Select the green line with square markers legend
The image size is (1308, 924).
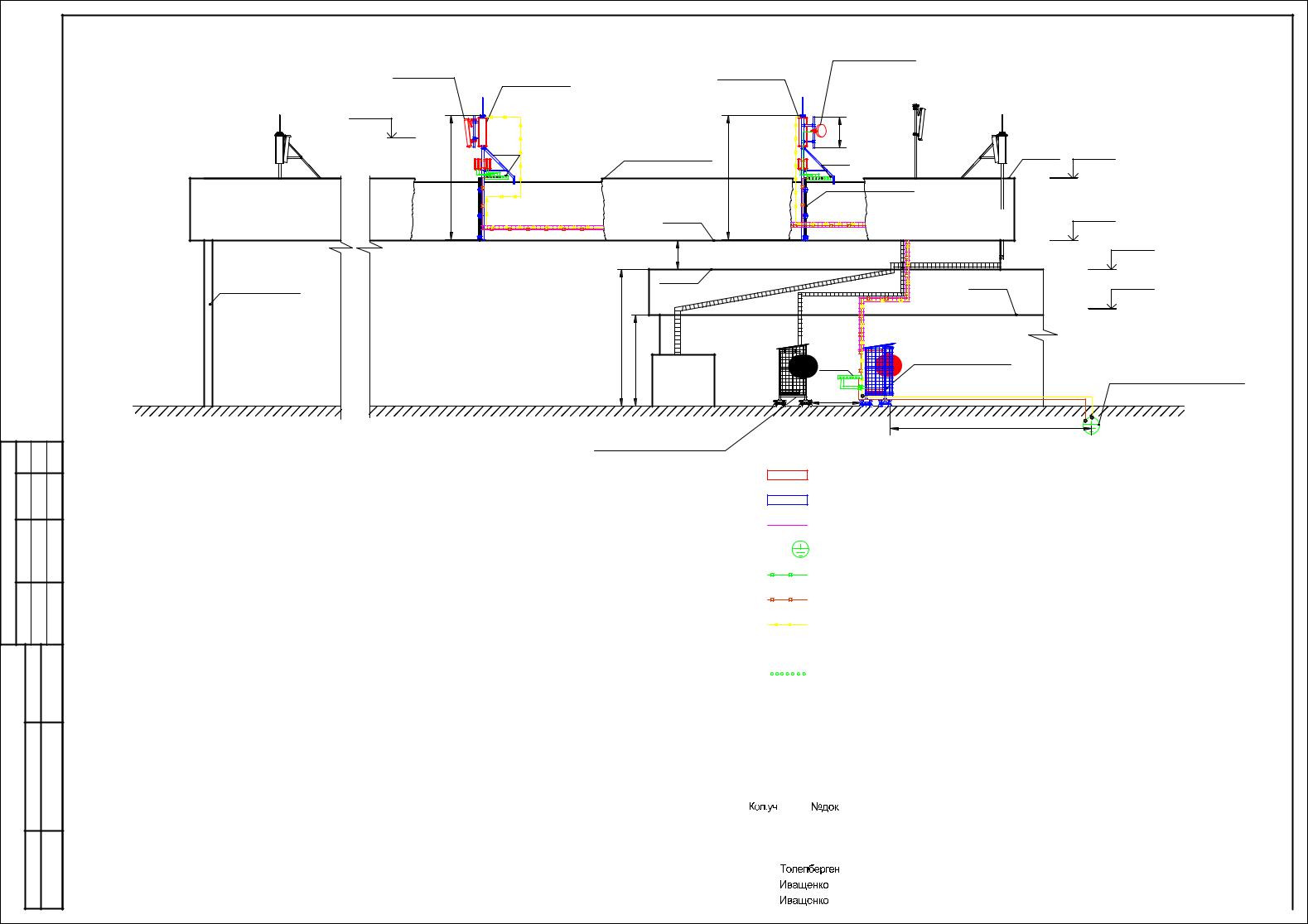pyautogui.click(x=787, y=575)
